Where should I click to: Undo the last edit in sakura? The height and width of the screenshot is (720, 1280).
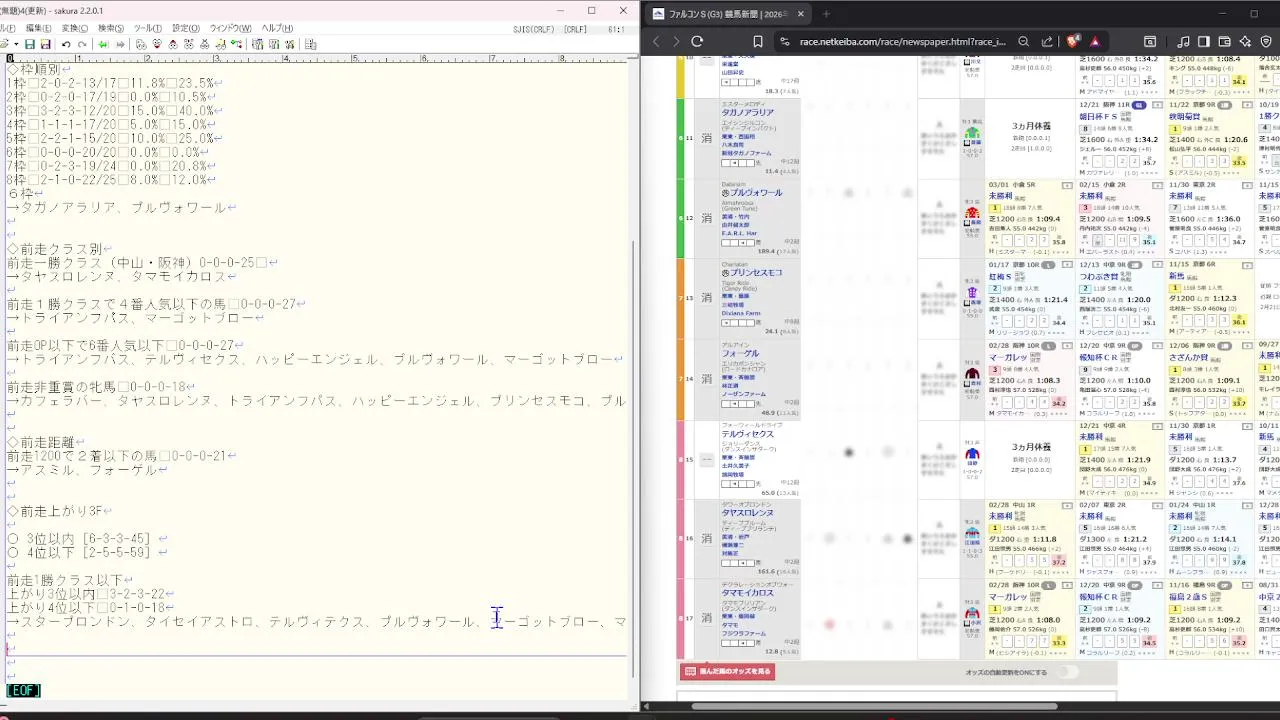[x=66, y=44]
